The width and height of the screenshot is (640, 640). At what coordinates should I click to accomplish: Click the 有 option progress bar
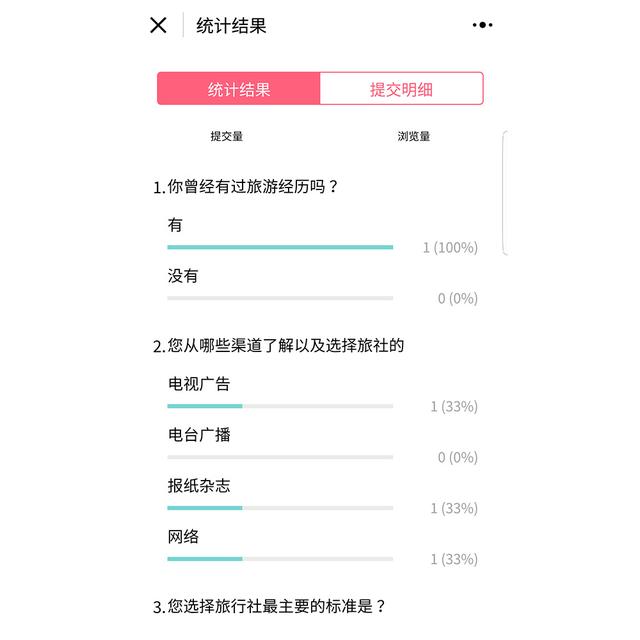coord(280,247)
